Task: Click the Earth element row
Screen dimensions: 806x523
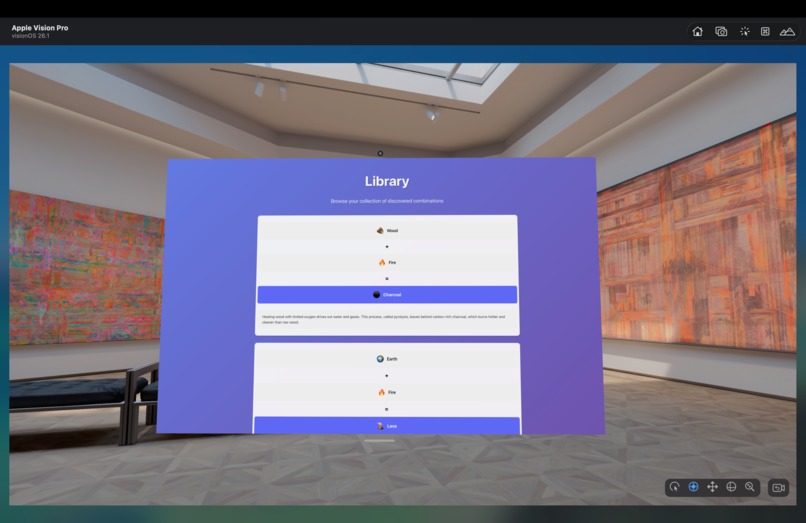Action: (x=387, y=358)
